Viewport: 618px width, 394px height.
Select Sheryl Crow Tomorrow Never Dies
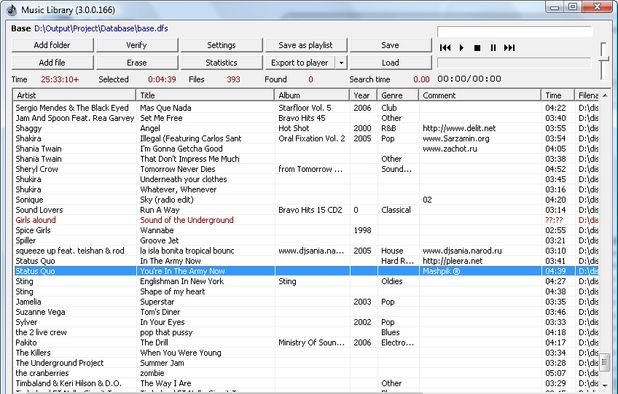(x=306, y=169)
